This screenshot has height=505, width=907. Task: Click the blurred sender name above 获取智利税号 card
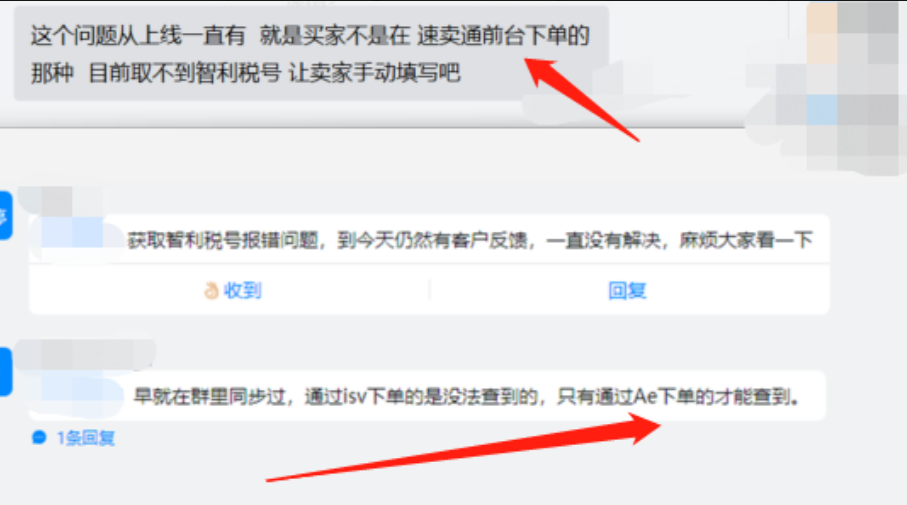61,201
